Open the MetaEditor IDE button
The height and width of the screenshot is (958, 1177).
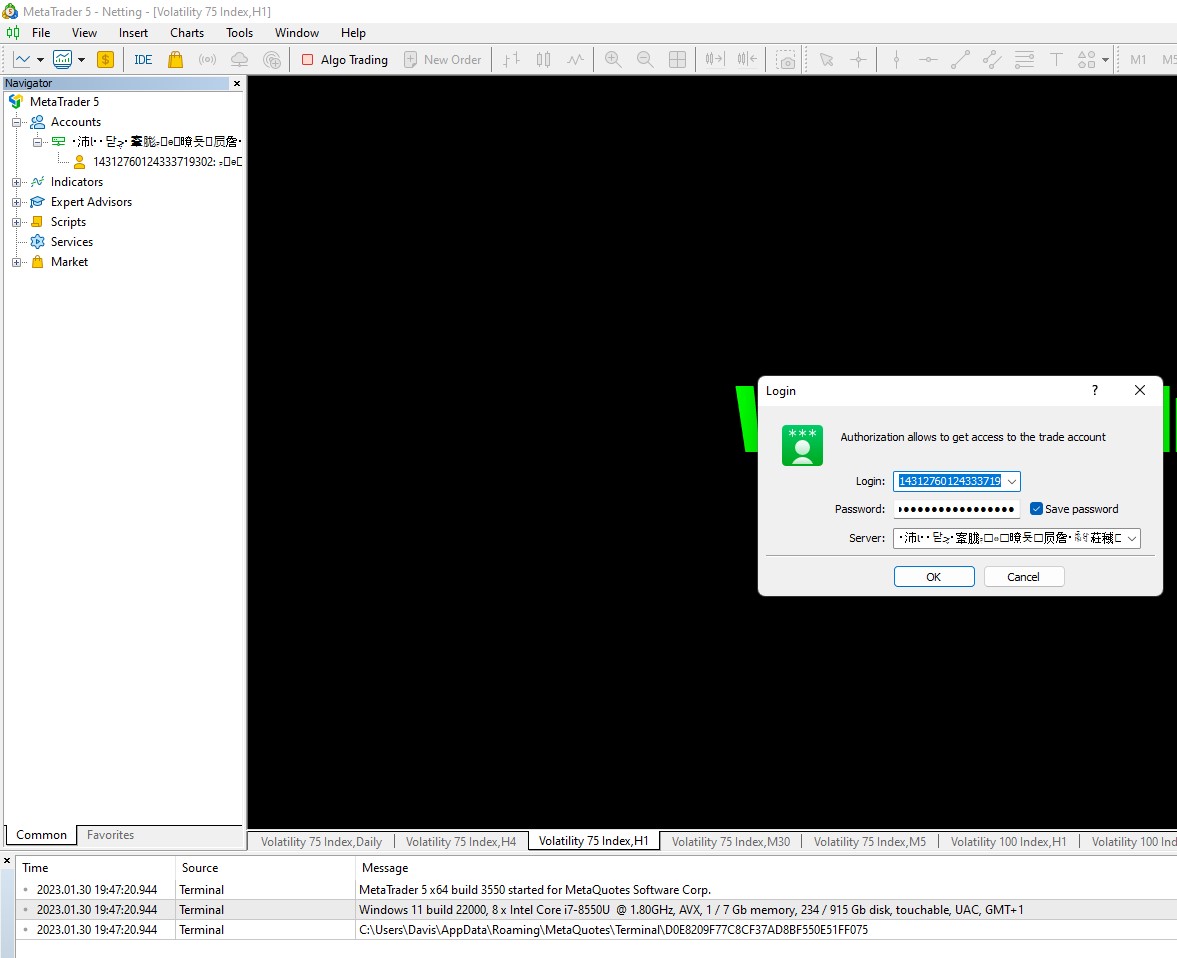[x=143, y=60]
